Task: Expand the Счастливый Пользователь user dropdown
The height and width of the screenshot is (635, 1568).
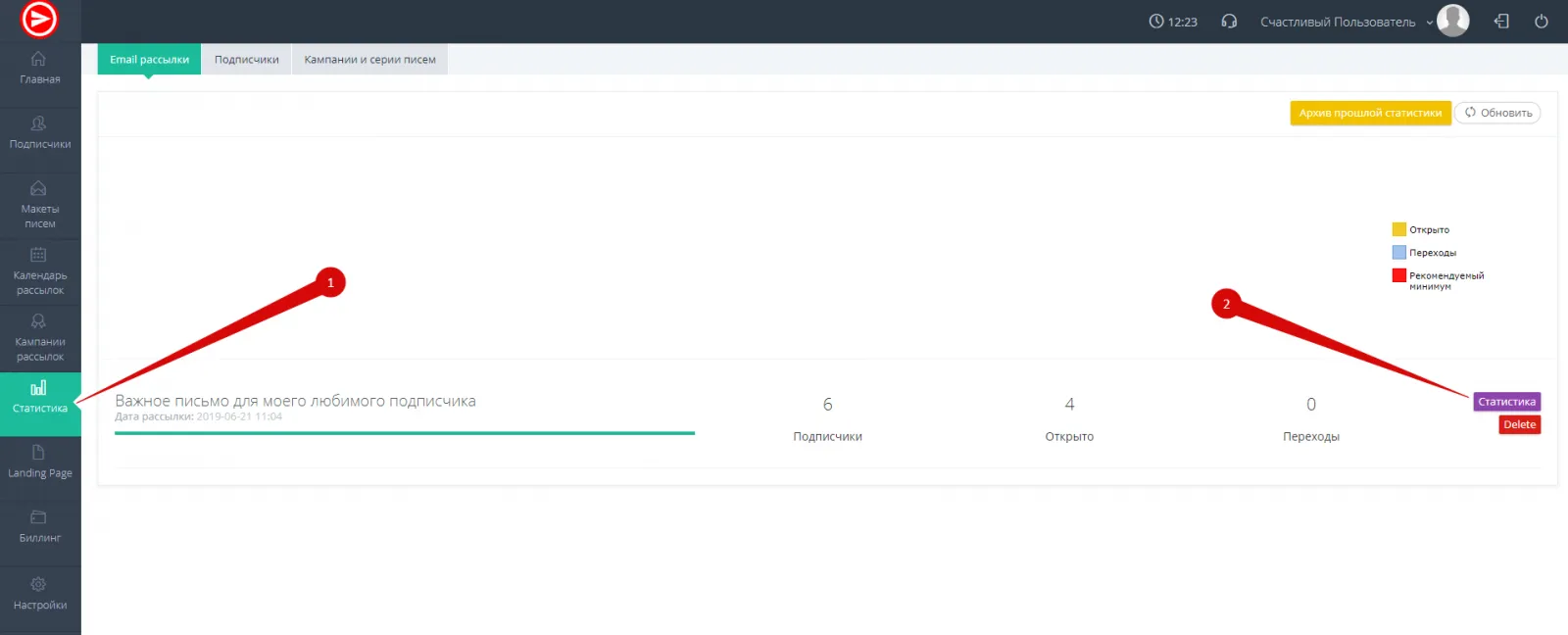Action: pos(1430,23)
